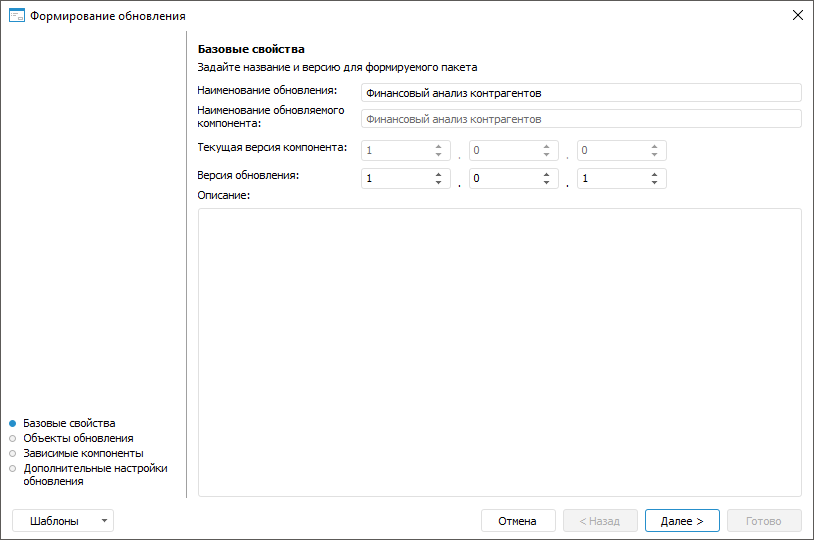Open the Дополнительные настройки обновления step

95,468
